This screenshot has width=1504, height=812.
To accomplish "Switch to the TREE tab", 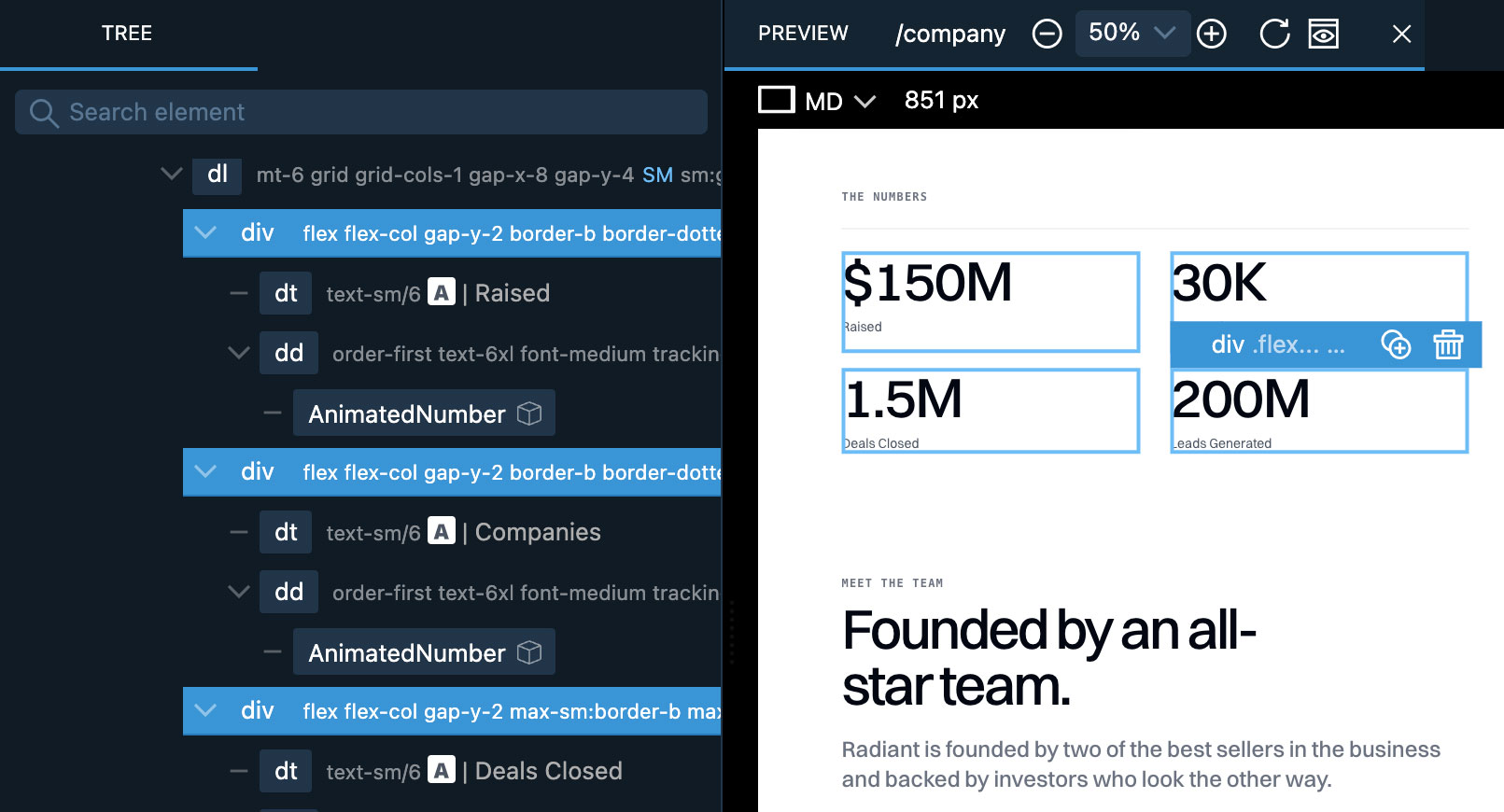I will click(x=127, y=34).
